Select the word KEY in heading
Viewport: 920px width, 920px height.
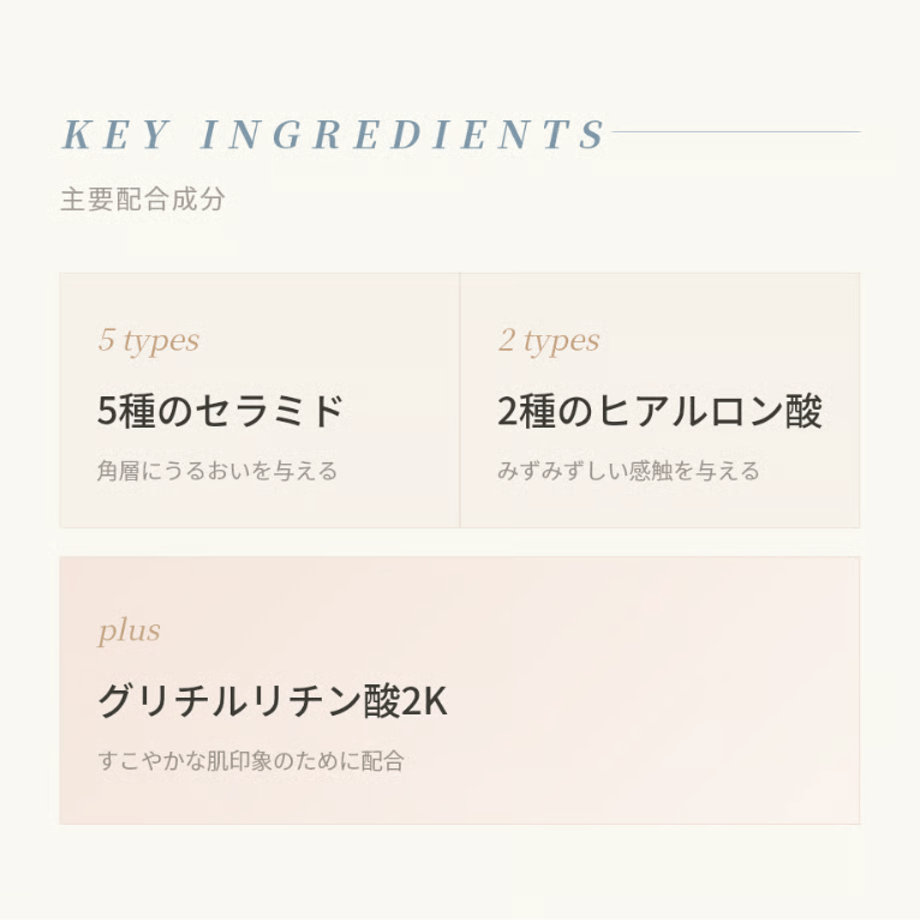[116, 134]
